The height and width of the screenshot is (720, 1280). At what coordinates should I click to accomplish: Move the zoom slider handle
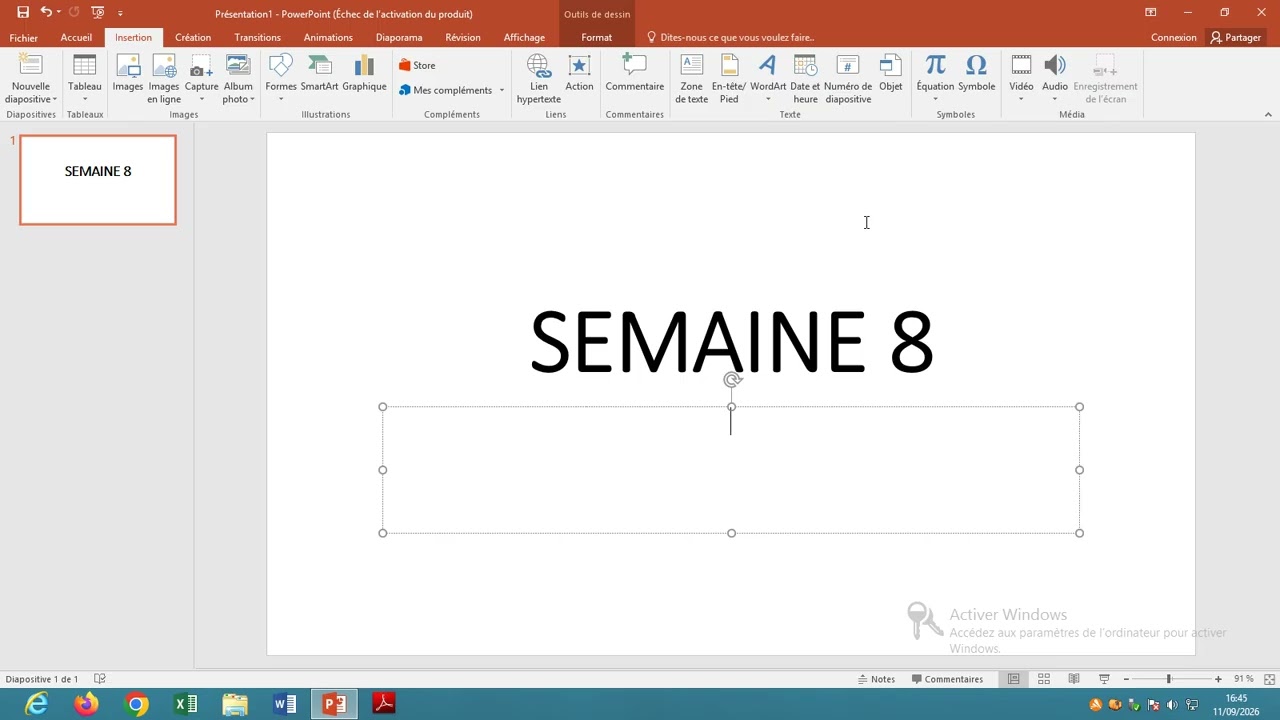pos(1168,679)
